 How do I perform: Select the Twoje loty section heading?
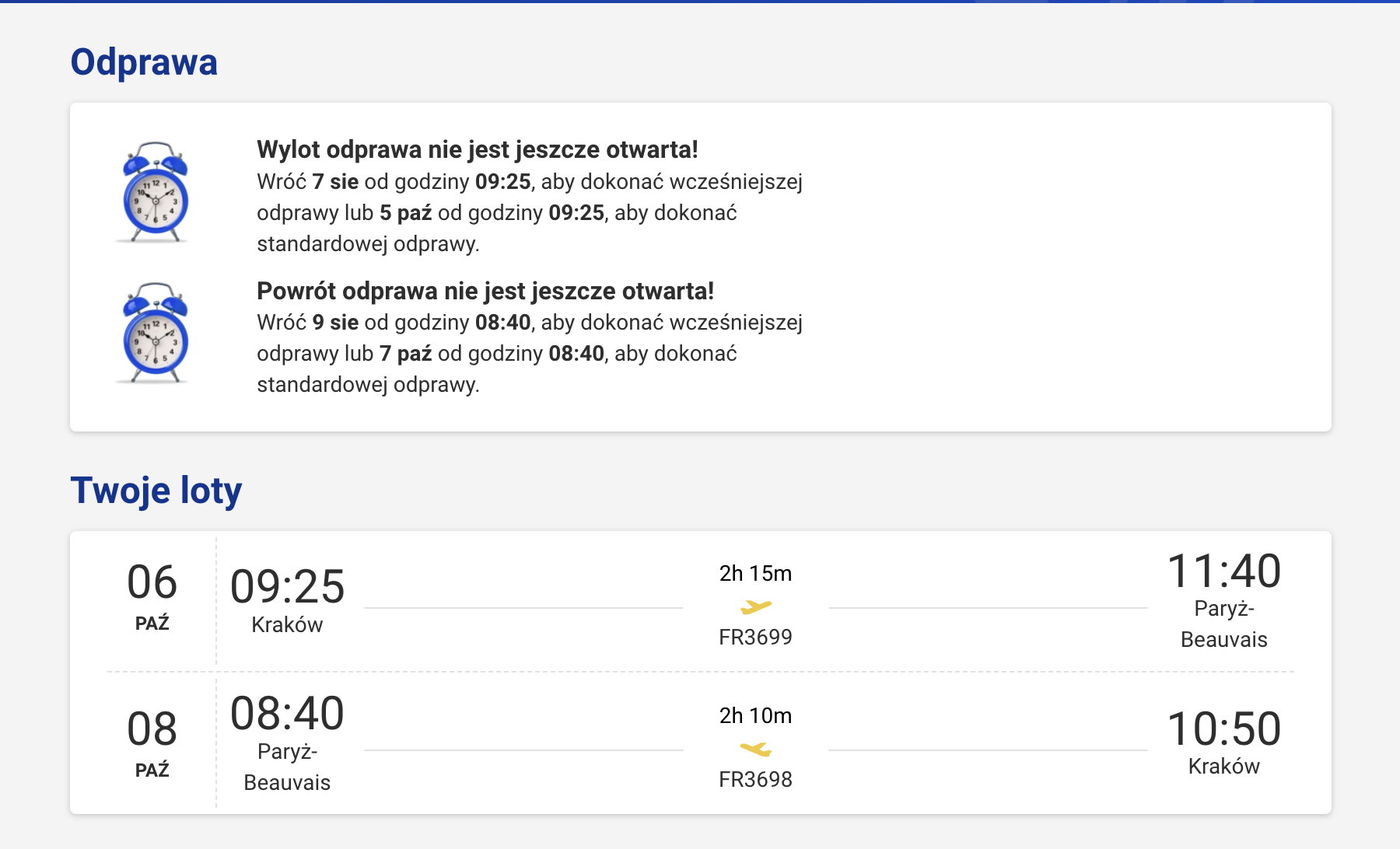point(156,491)
